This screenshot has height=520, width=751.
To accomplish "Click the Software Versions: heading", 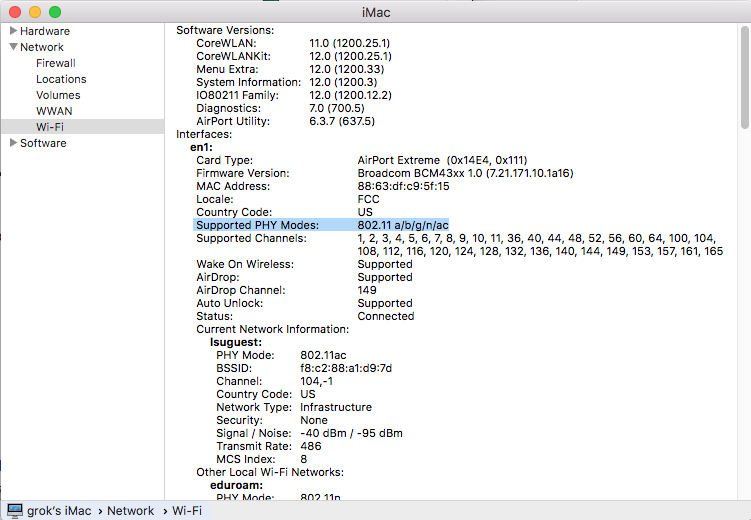I will point(225,30).
